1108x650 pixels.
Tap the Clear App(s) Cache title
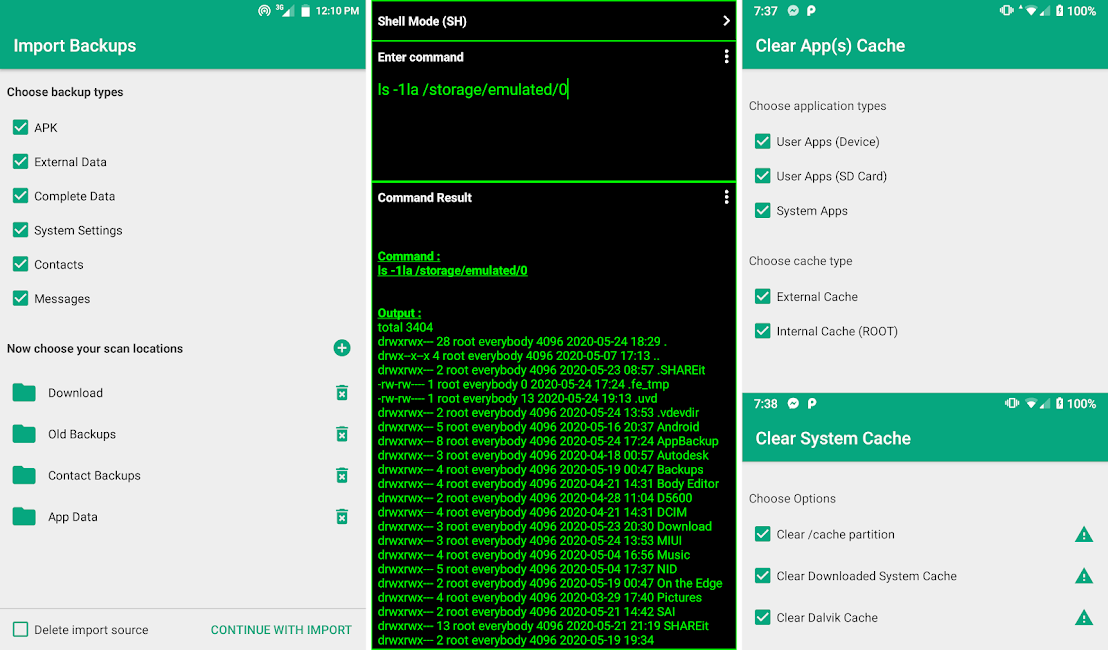(830, 46)
